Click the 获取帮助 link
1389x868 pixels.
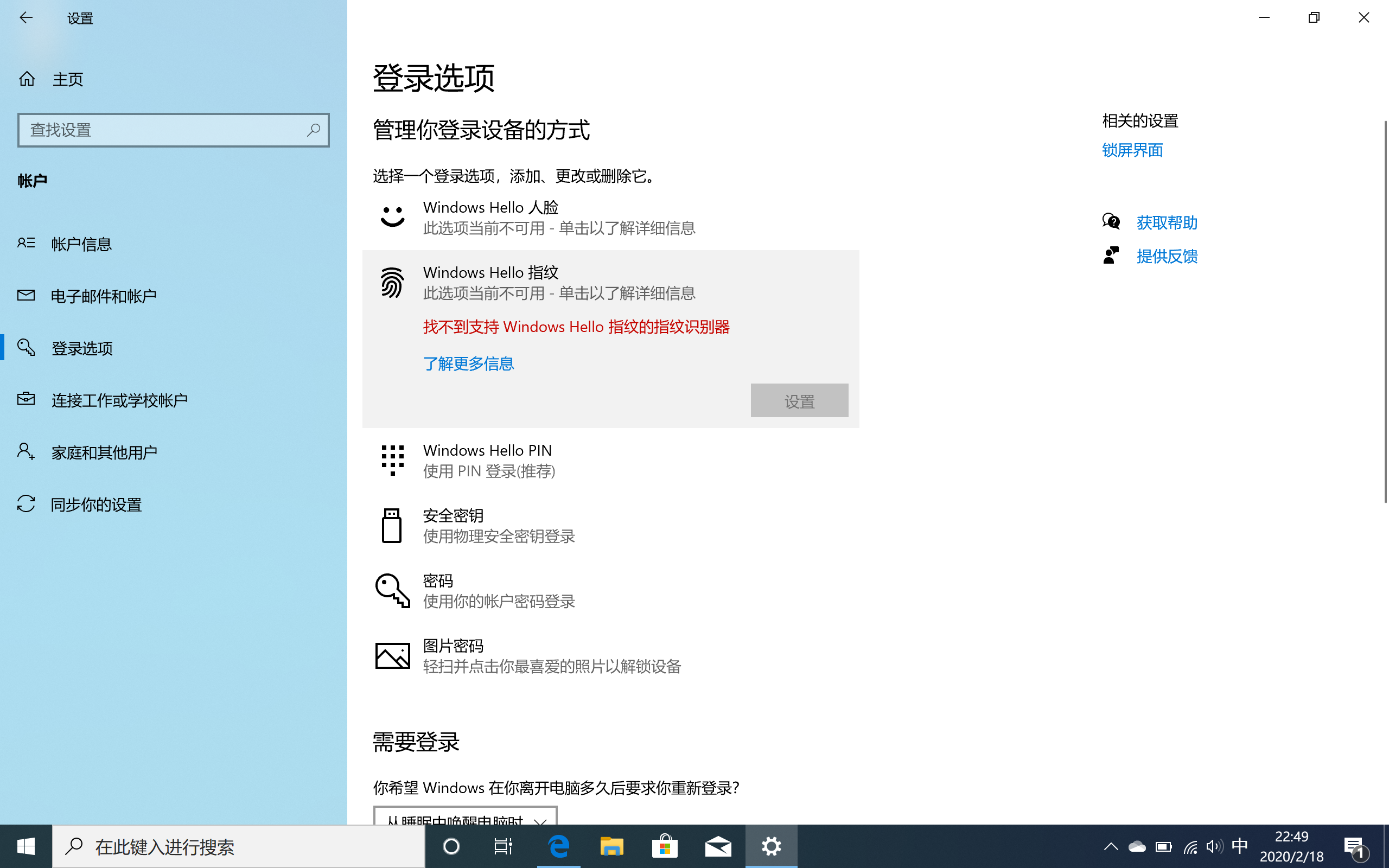click(1167, 222)
